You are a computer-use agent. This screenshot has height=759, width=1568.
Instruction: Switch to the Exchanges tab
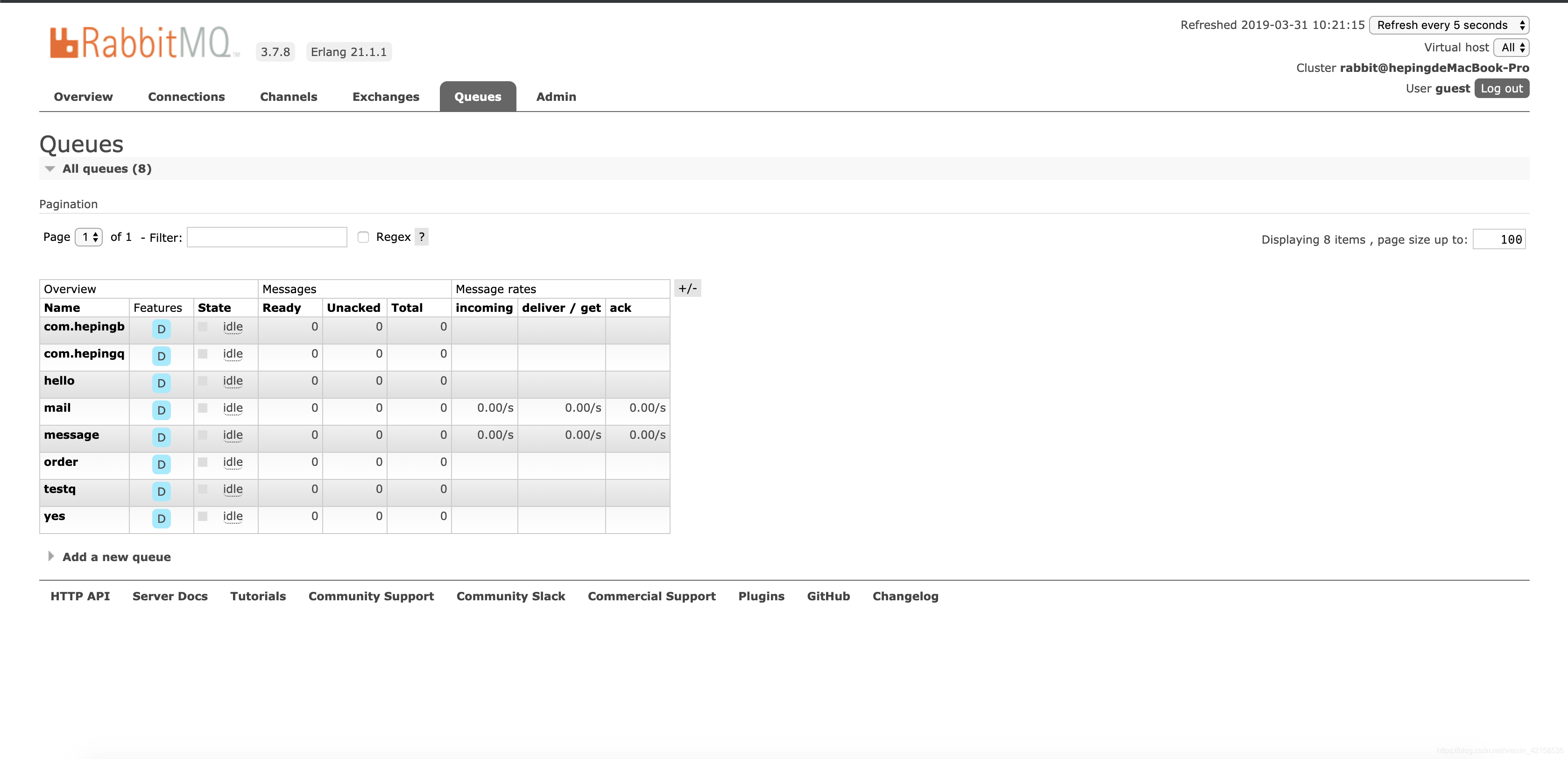[386, 97]
